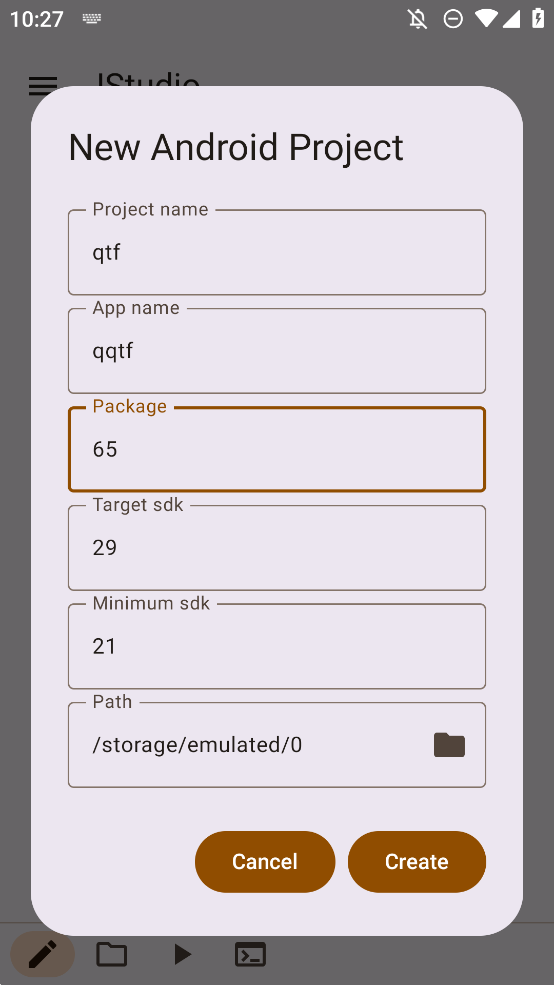554x985 pixels.
Task: Tap the keyboard indicator in status bar
Action: tap(92, 19)
